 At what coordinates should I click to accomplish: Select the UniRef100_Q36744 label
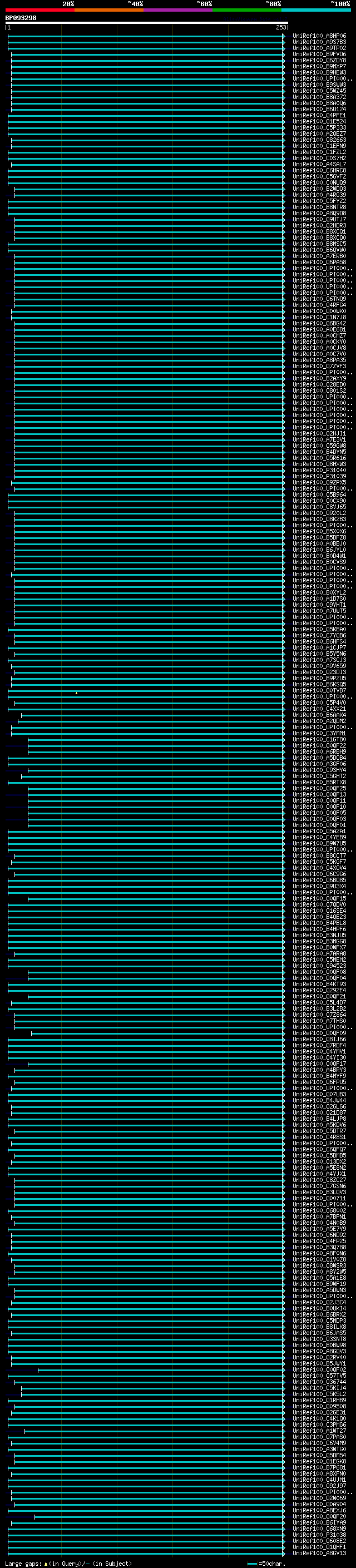[319, 1382]
